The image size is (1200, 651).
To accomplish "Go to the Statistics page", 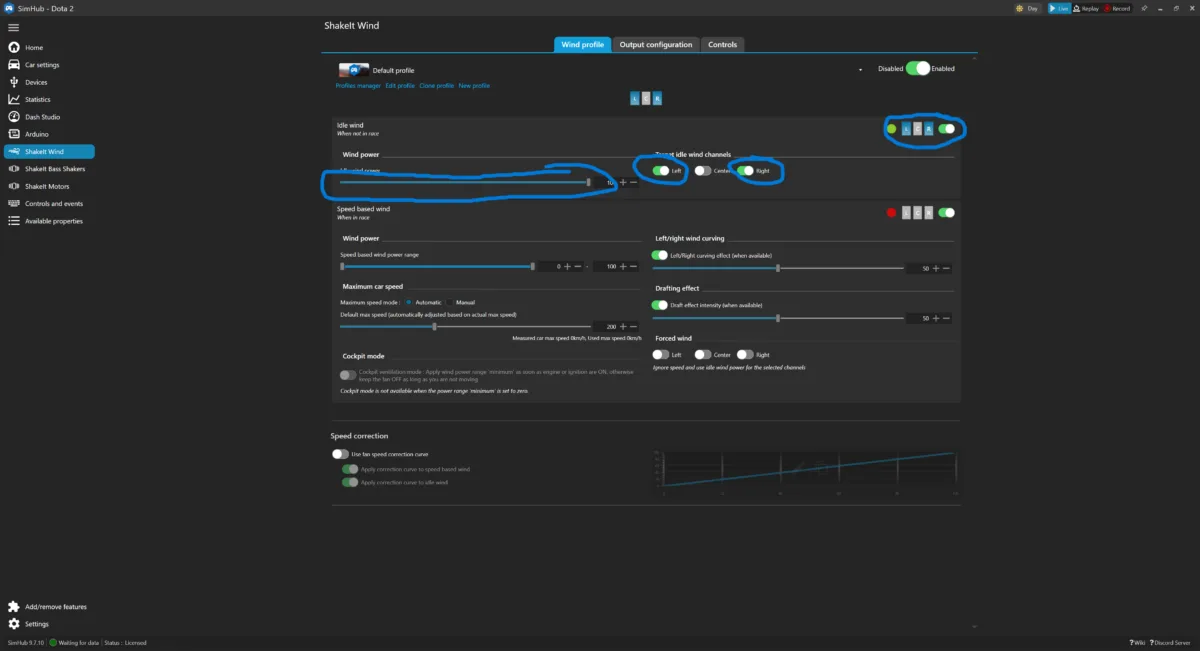I will (37, 99).
